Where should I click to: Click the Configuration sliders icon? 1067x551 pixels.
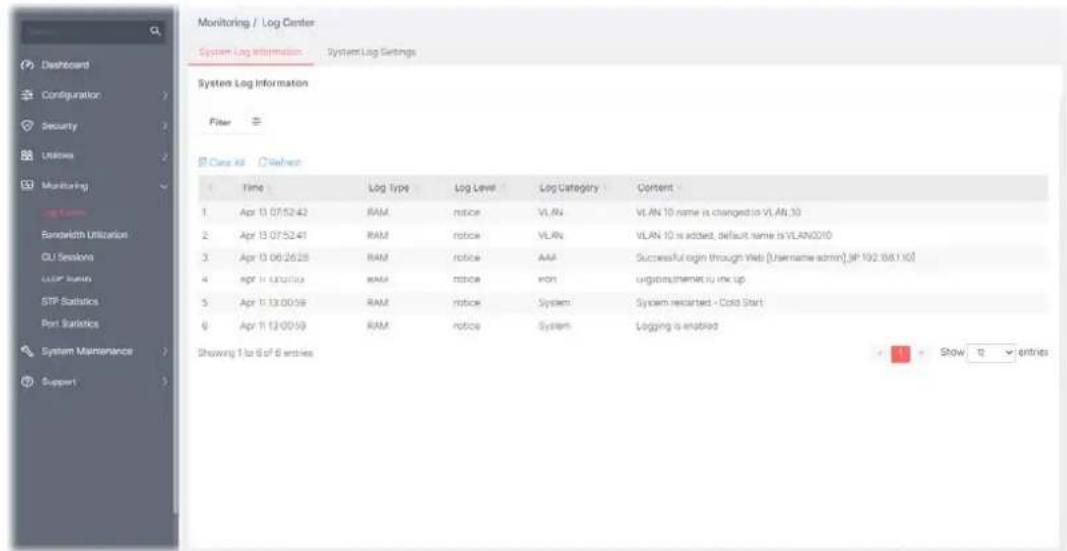[x=29, y=95]
